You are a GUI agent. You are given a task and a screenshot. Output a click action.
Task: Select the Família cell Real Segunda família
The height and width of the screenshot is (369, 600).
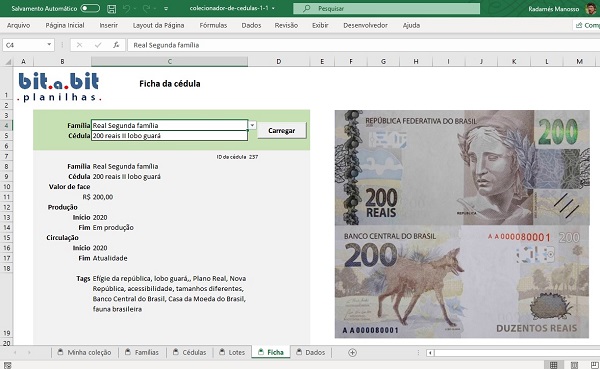coord(170,125)
